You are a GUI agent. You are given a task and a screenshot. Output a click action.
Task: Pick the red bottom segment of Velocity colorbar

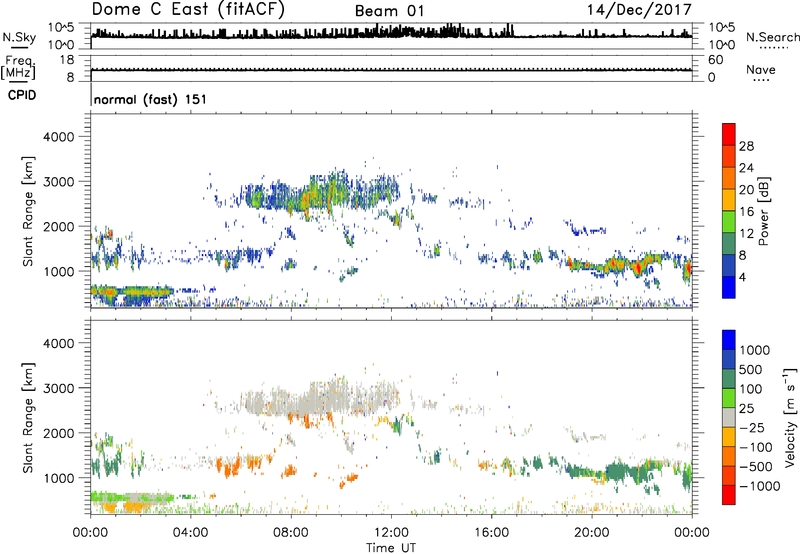click(x=729, y=495)
